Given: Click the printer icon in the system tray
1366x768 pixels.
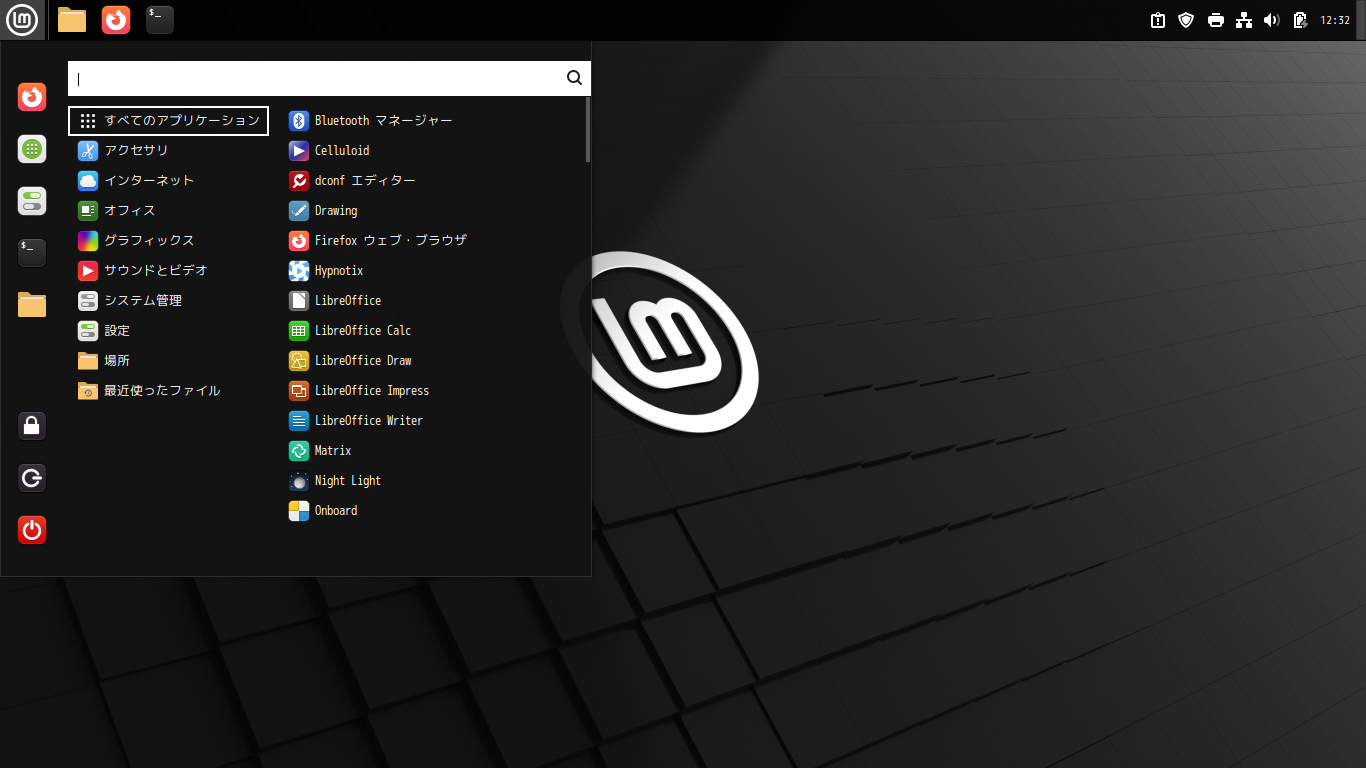Looking at the screenshot, I should coord(1216,20).
